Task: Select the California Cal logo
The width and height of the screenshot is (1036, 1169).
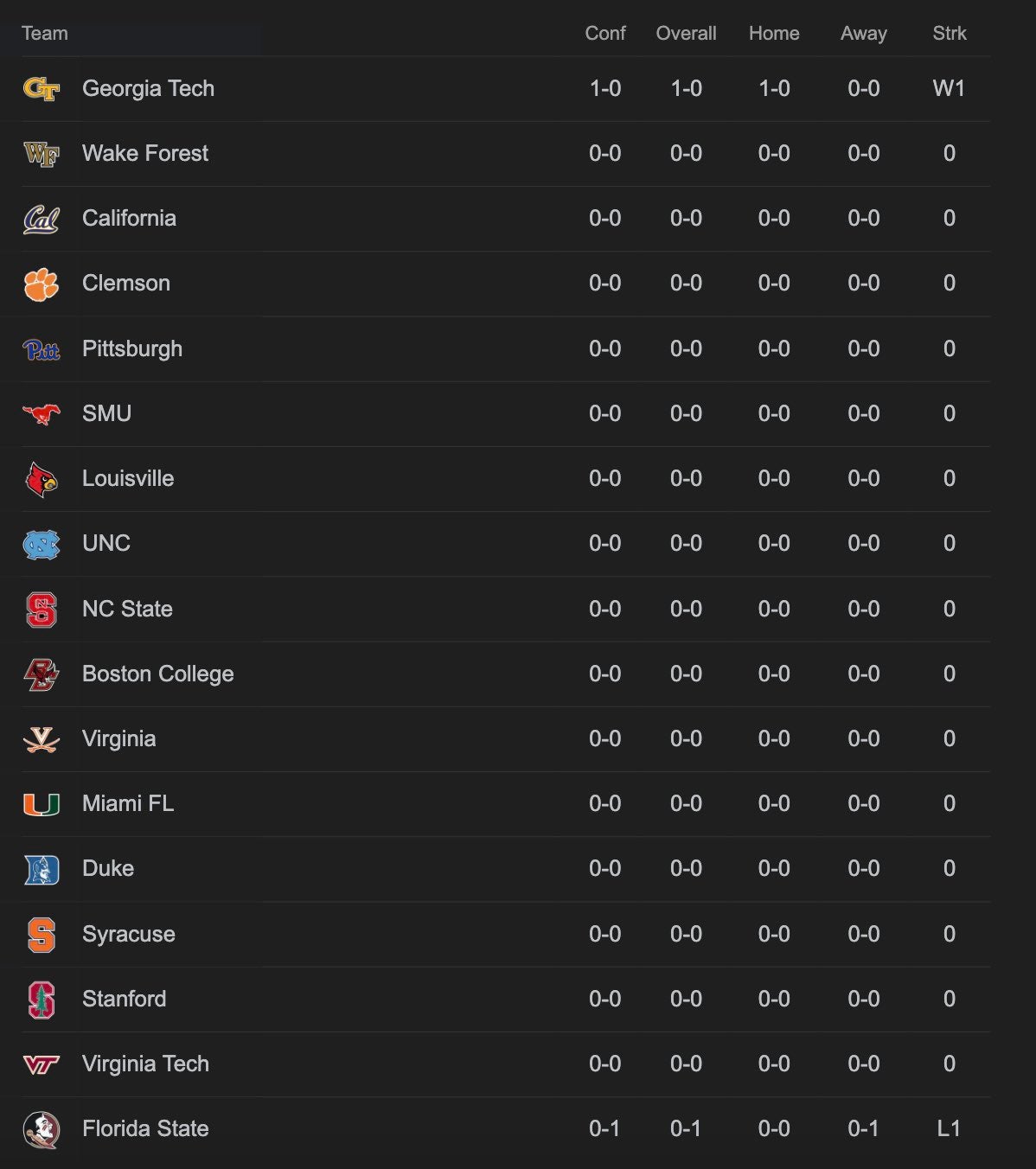Action: tap(42, 219)
